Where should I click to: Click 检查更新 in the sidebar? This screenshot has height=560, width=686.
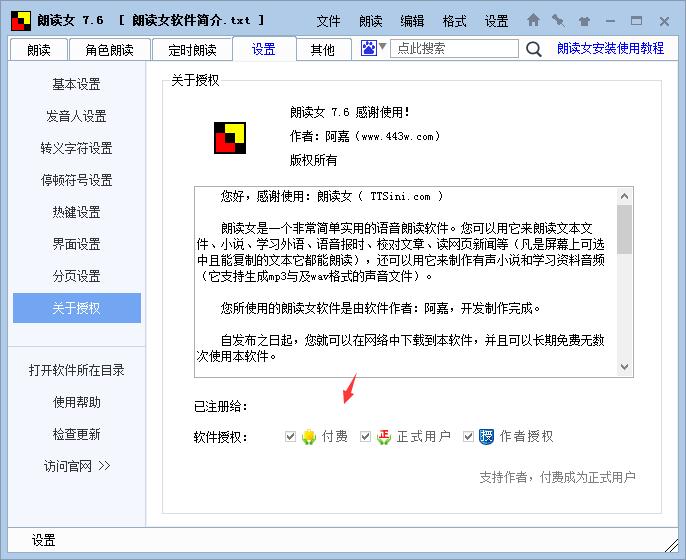[x=77, y=434]
